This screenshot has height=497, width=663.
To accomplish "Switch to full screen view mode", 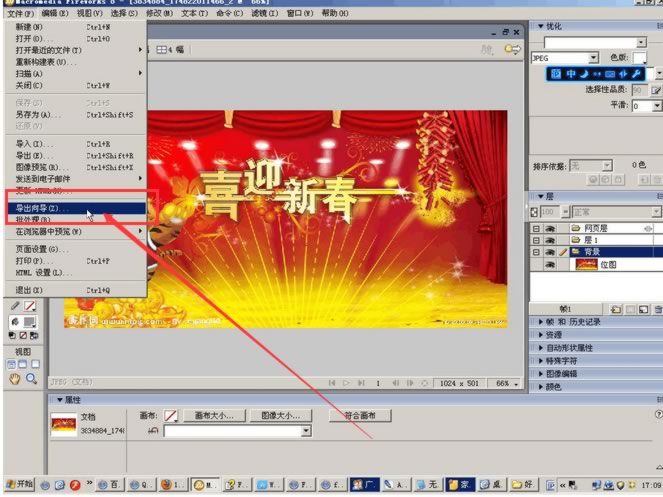I will pos(36,364).
